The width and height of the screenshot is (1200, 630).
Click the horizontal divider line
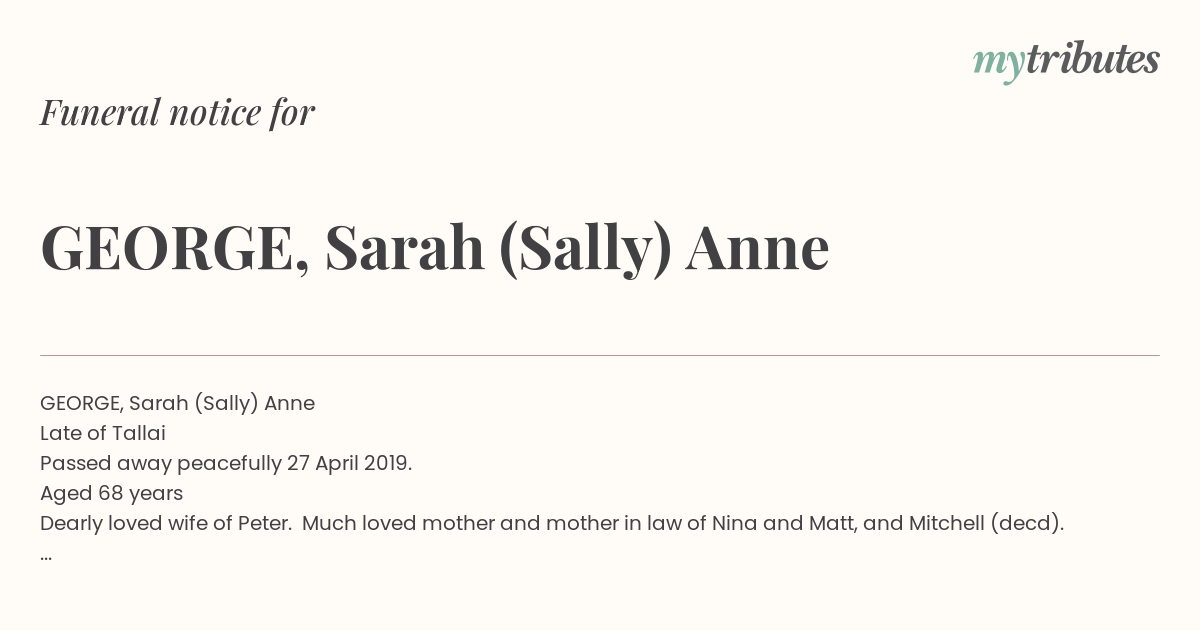600,355
